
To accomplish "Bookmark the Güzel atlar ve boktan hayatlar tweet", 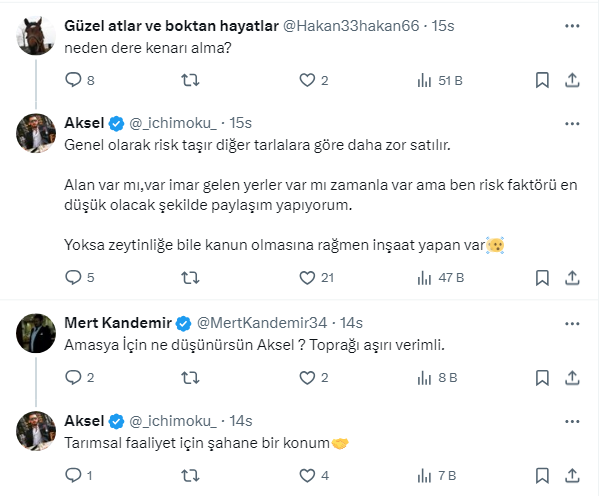I will click(x=543, y=80).
